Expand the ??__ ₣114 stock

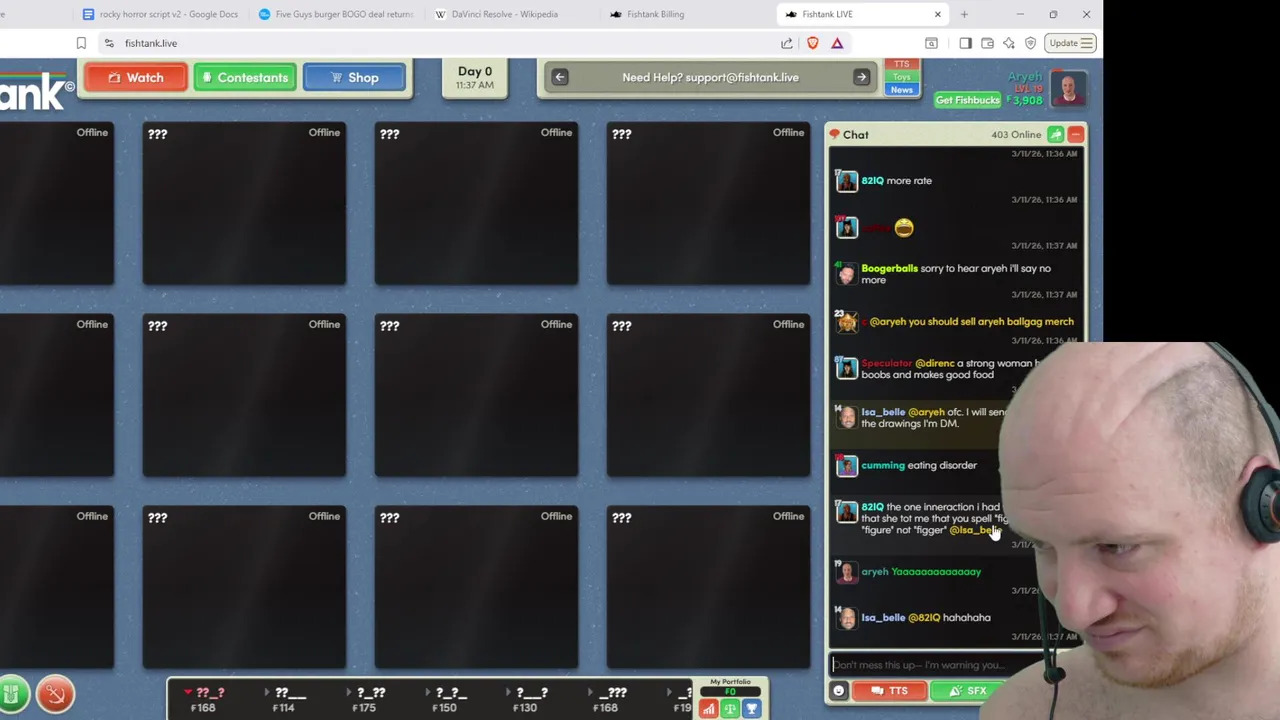click(x=285, y=700)
